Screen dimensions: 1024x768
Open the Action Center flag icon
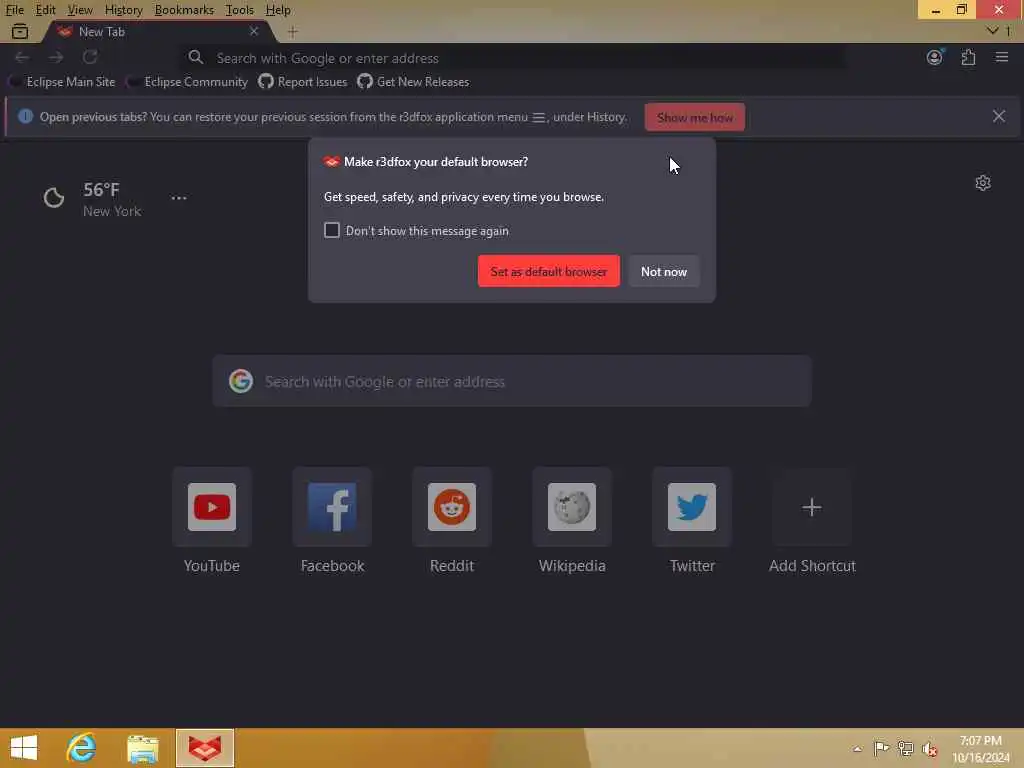pos(881,748)
